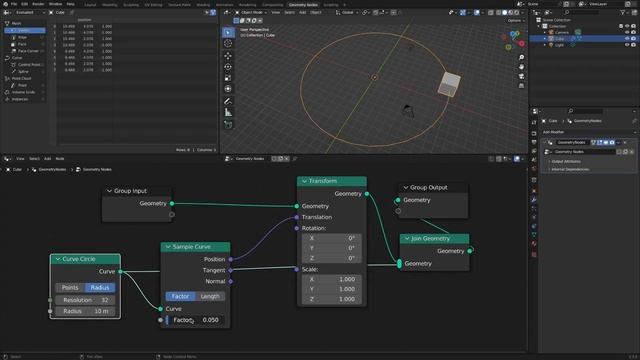Image resolution: width=640 pixels, height=360 pixels.
Task: Select the Measure tool in the viewport
Action: (228, 112)
